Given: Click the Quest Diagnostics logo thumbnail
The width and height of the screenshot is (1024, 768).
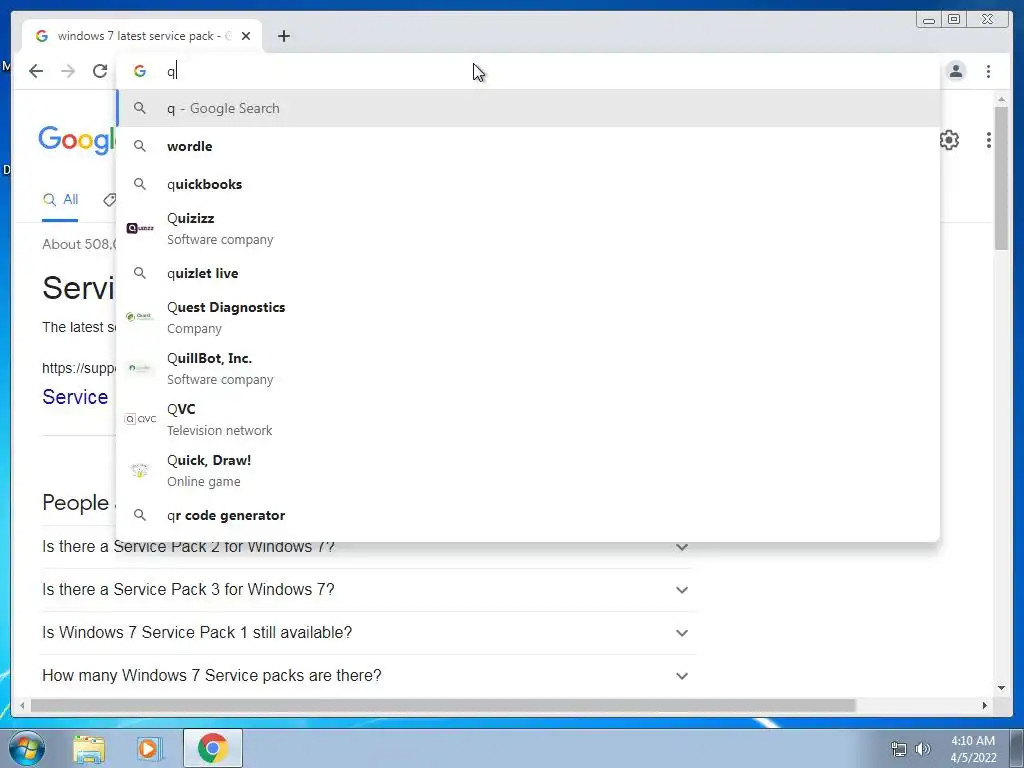Looking at the screenshot, I should pyautogui.click(x=140, y=317).
